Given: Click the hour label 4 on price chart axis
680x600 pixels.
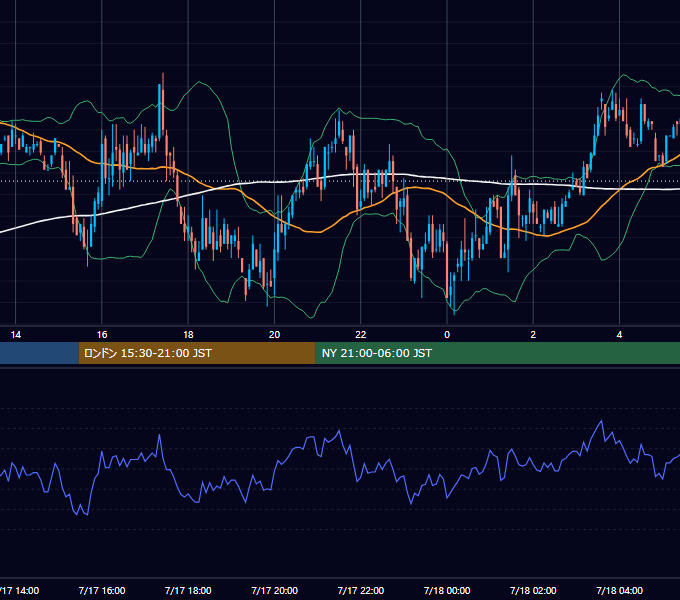Looking at the screenshot, I should coord(619,335).
